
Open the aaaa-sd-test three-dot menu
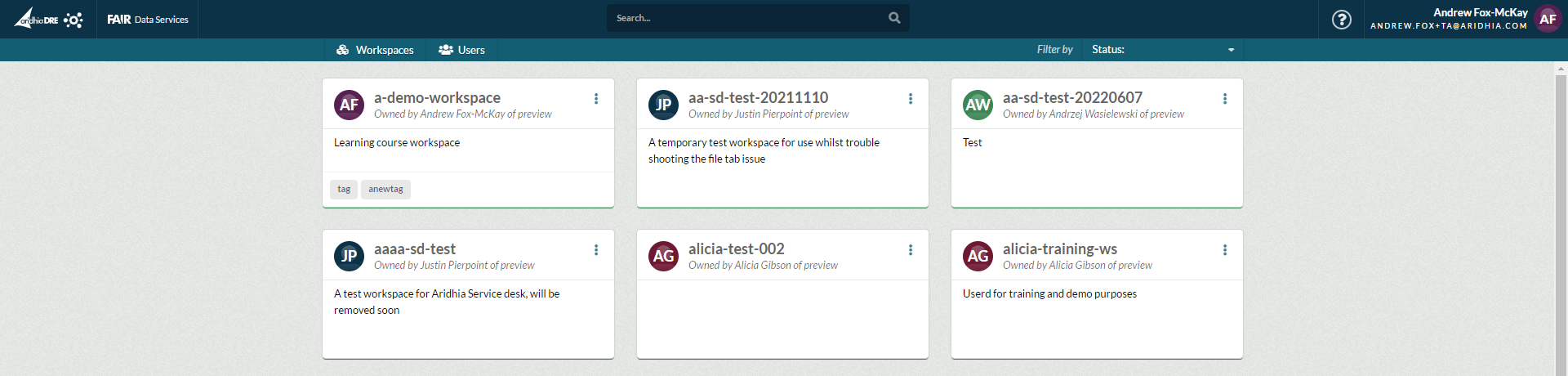(x=596, y=250)
